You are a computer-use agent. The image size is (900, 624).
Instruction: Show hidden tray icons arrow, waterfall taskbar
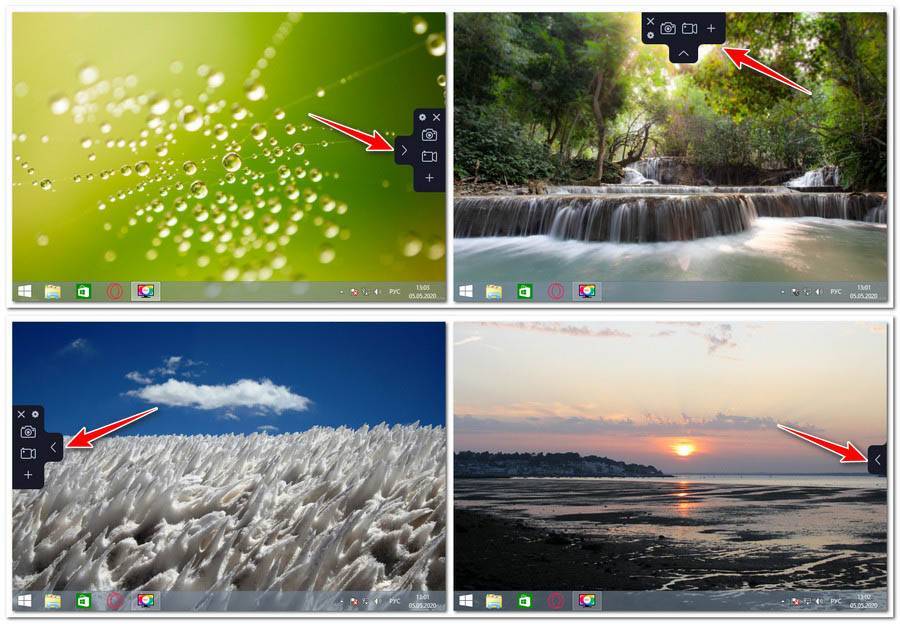(x=783, y=292)
